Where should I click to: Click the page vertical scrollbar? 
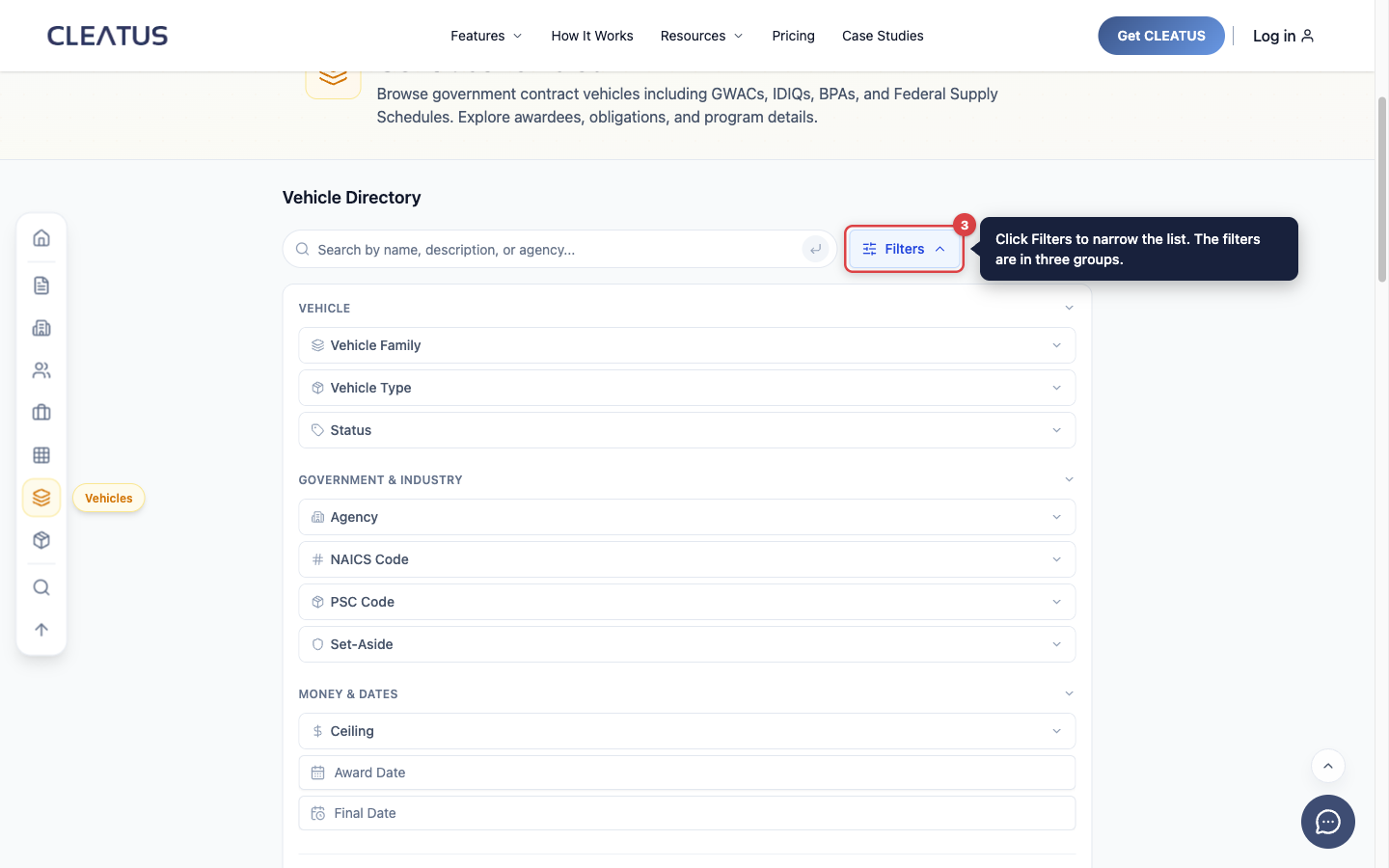(x=1381, y=188)
